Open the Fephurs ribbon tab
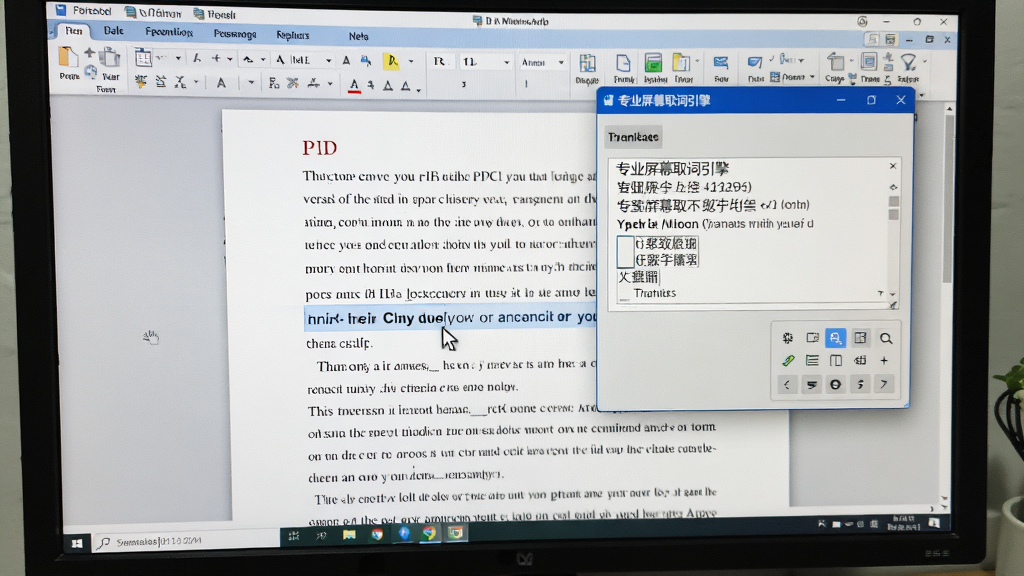 click(x=293, y=35)
